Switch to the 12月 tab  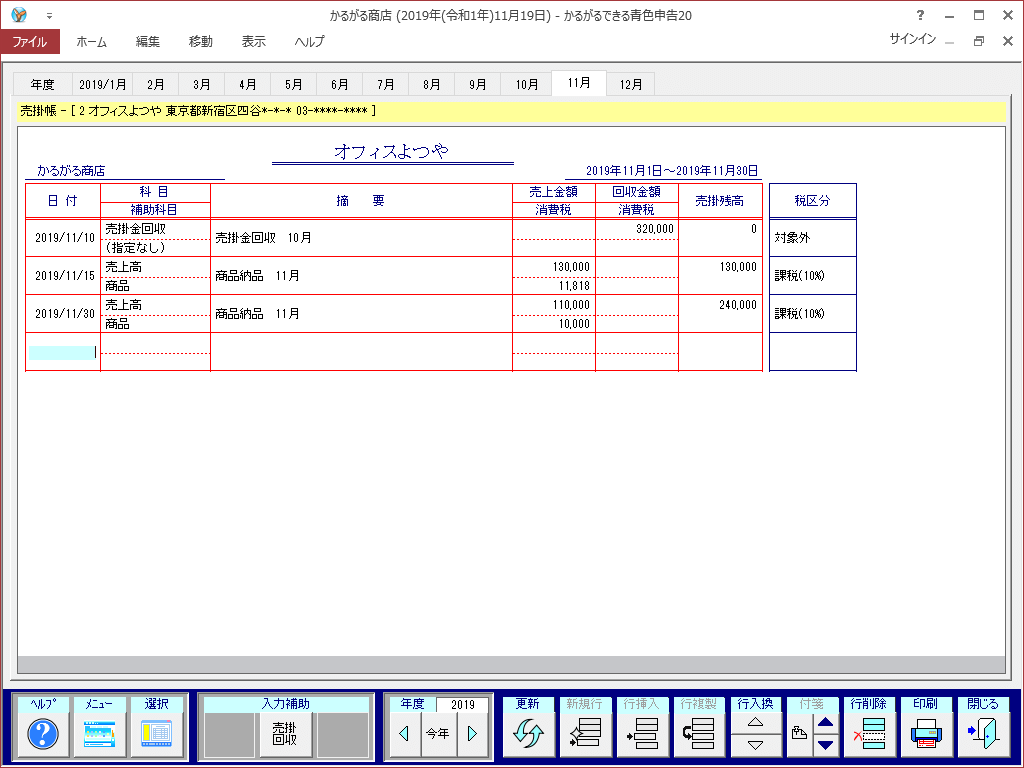coord(630,84)
